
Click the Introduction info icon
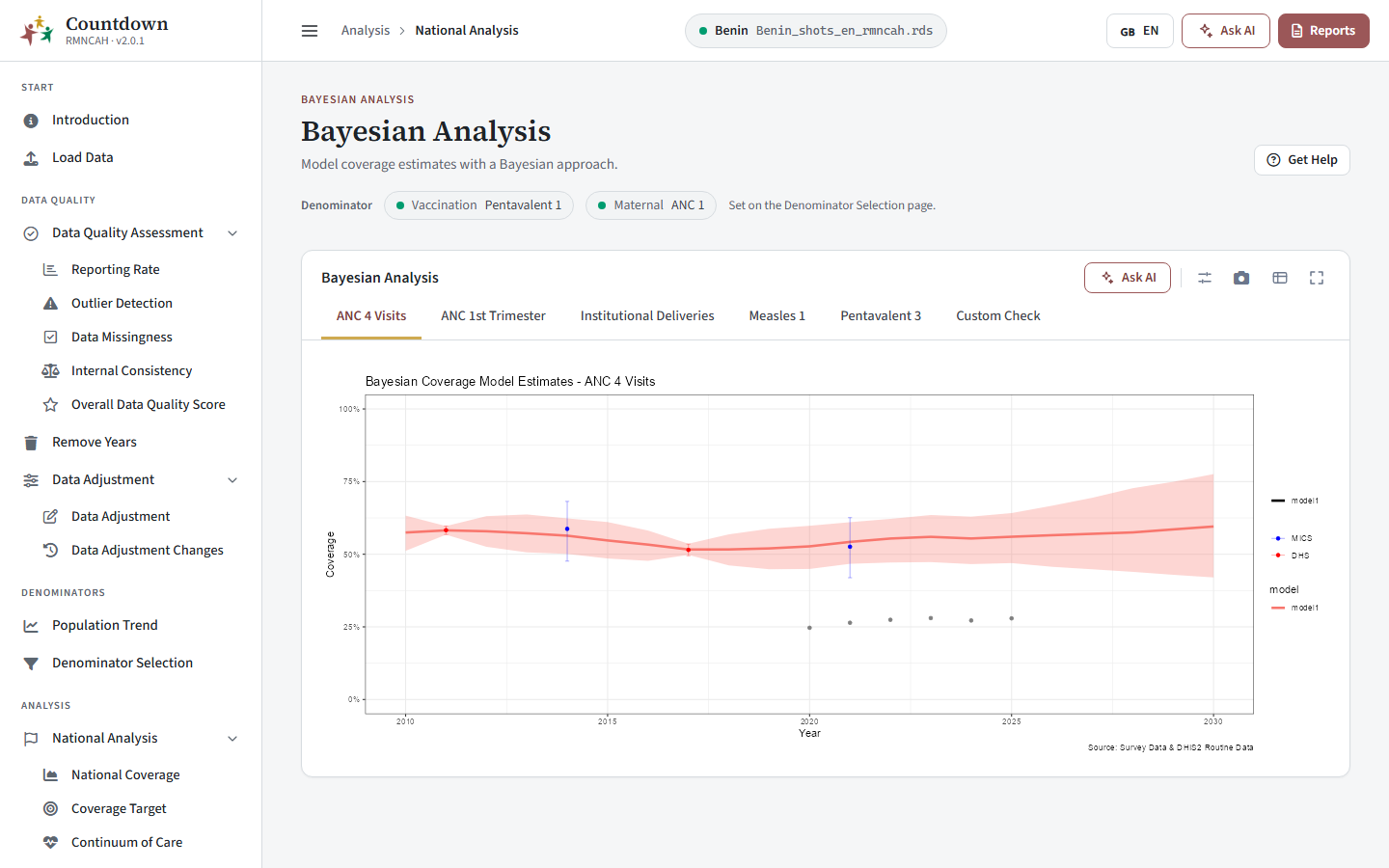31,121
